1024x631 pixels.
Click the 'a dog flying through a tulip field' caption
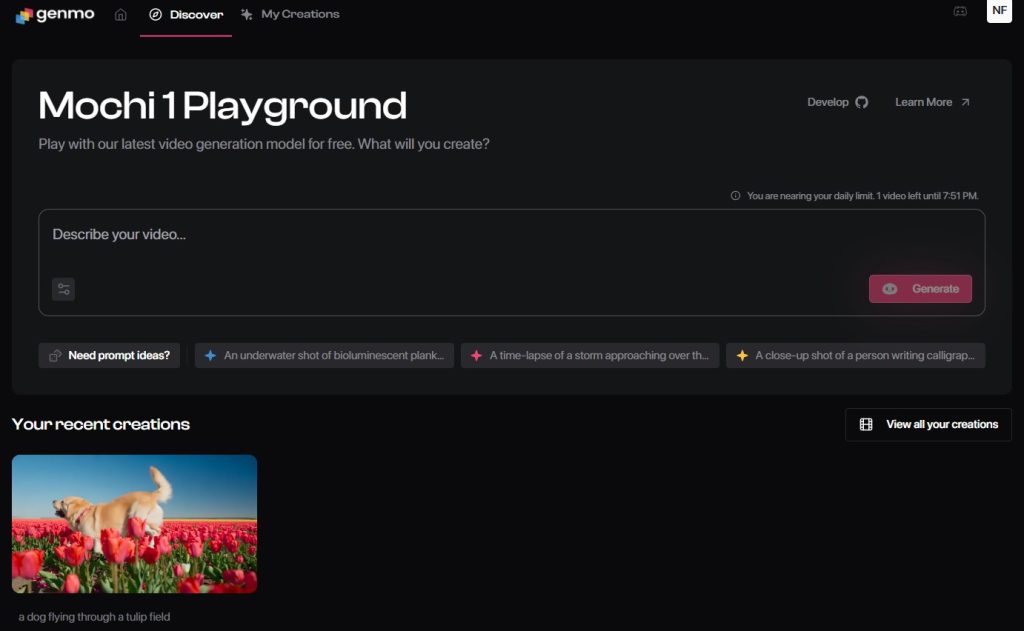pyautogui.click(x=94, y=617)
